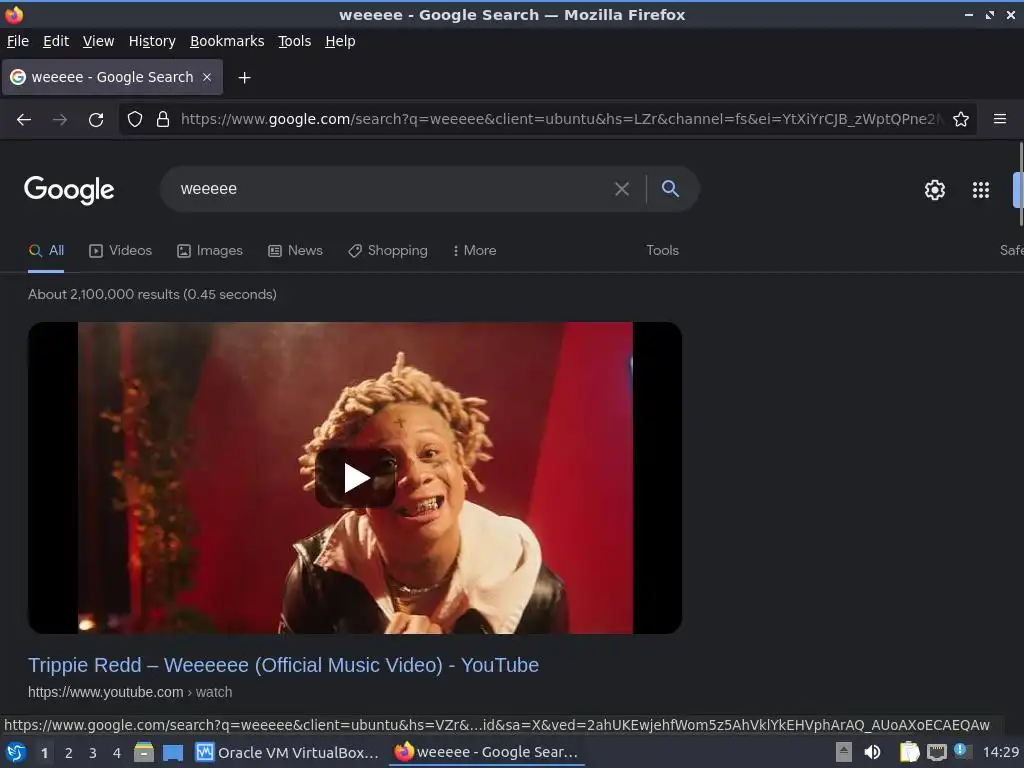This screenshot has width=1024, height=768.
Task: Open the Tools menu in menu bar
Action: [x=295, y=41]
